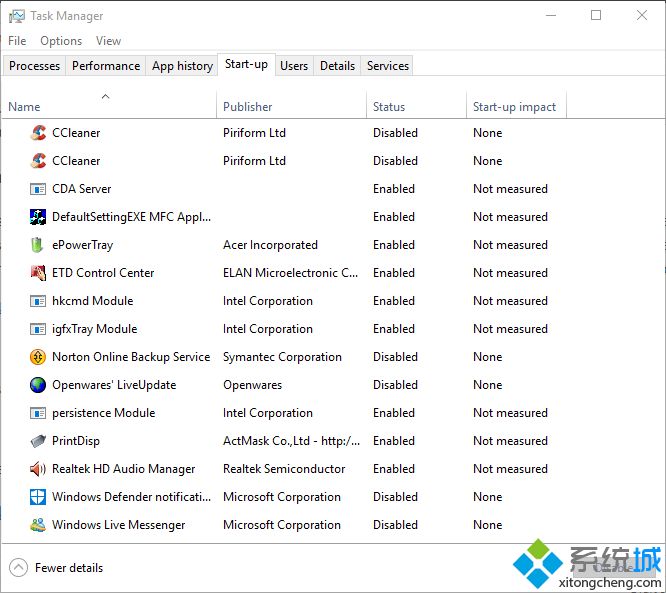Click the ETD Control Center icon
The height and width of the screenshot is (593, 666).
pos(38,273)
